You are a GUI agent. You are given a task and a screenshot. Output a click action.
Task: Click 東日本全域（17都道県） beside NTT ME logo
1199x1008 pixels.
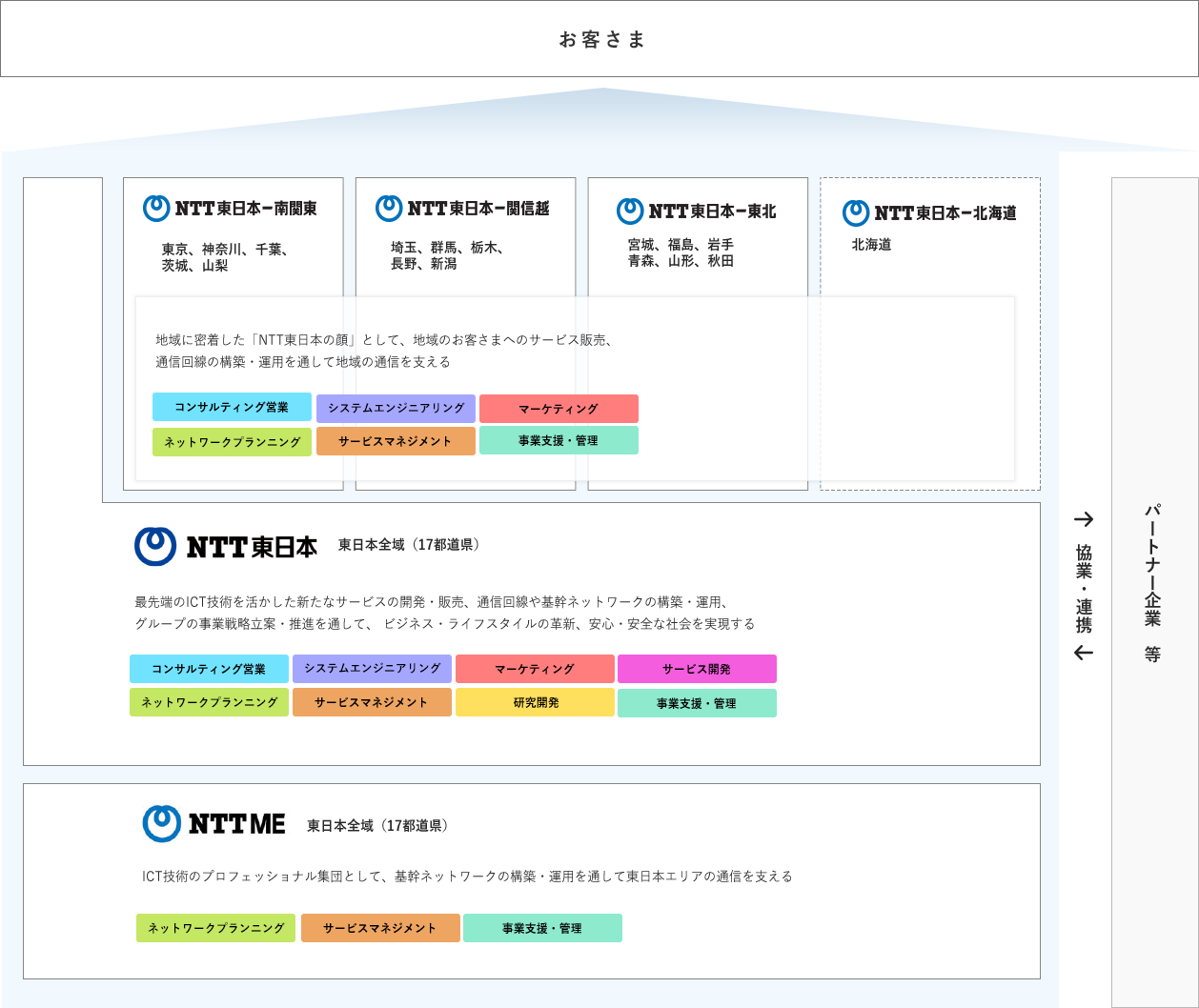coord(380,826)
